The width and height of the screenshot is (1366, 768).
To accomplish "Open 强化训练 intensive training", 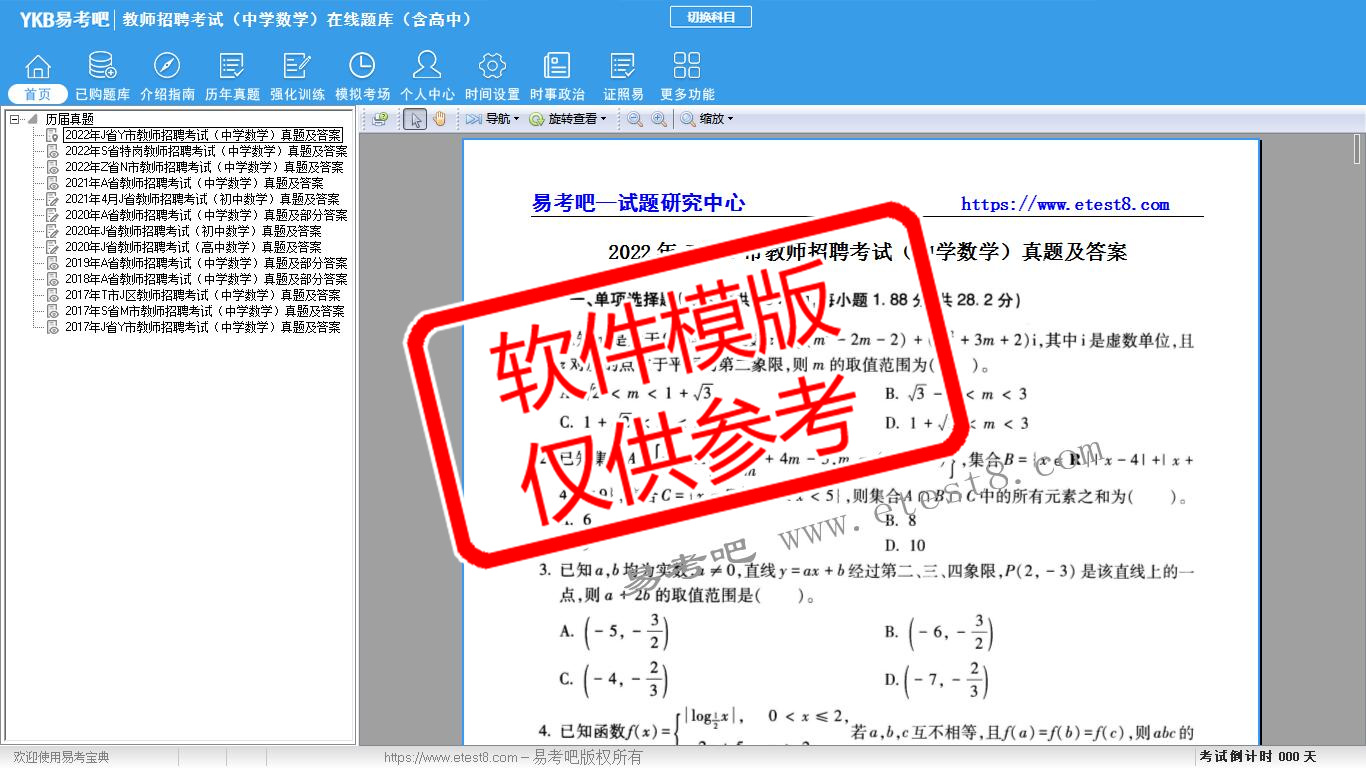I will click(297, 76).
